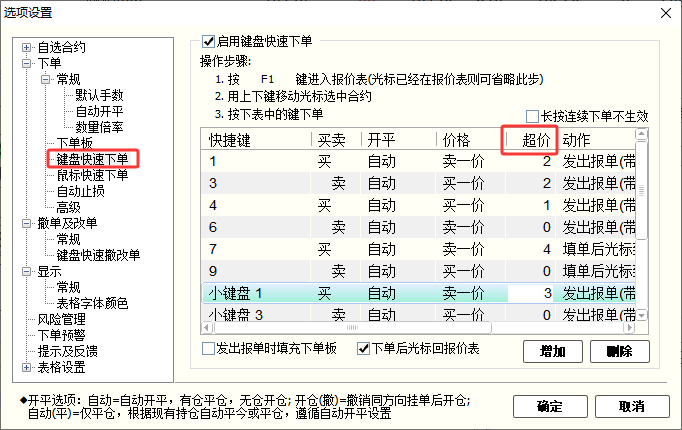Select 键盘快速撤改单 in the tree
Viewport: 682px width, 430px height.
[x=98, y=255]
